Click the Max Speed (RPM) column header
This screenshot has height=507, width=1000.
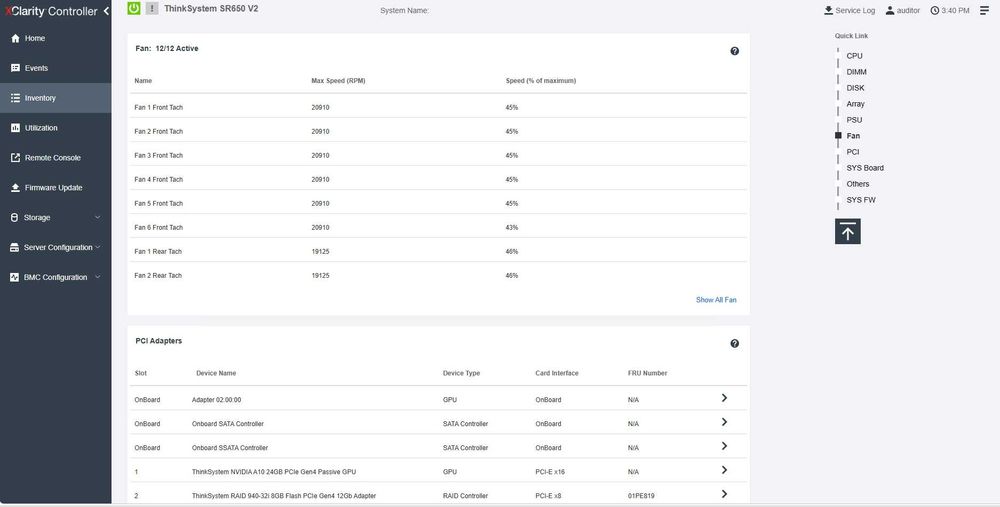(x=338, y=81)
